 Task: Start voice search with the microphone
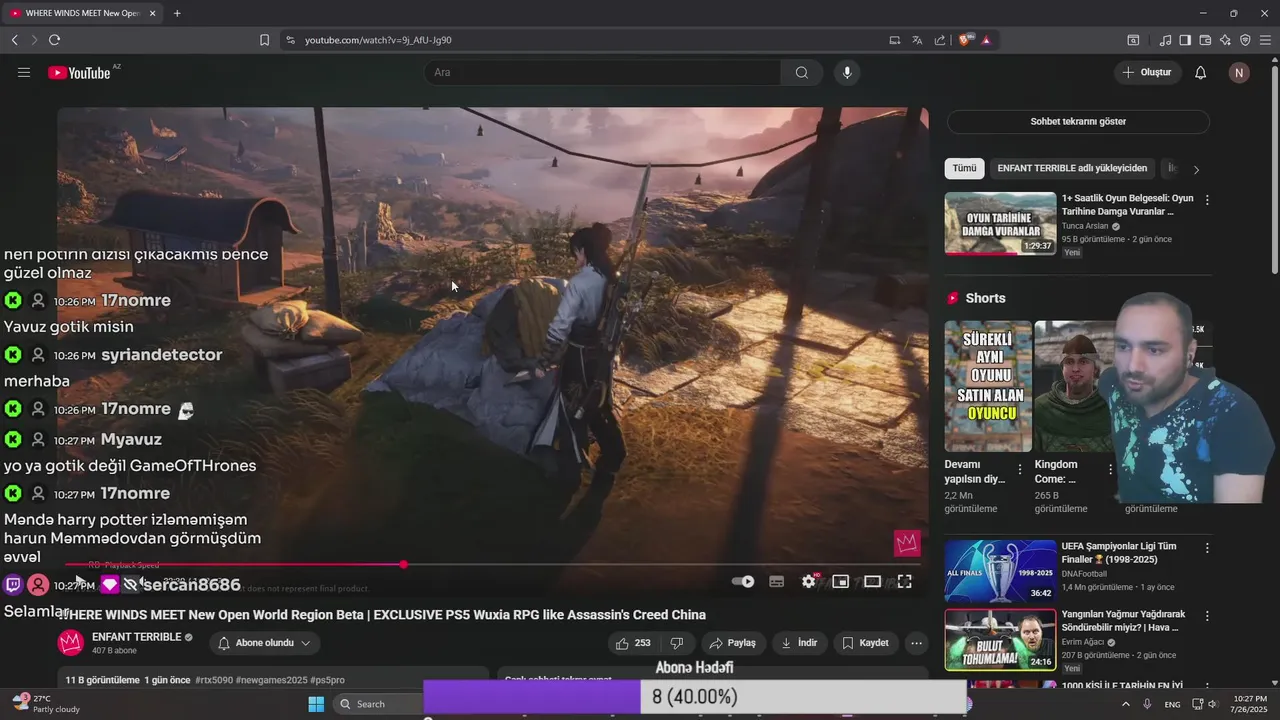pyautogui.click(x=847, y=73)
